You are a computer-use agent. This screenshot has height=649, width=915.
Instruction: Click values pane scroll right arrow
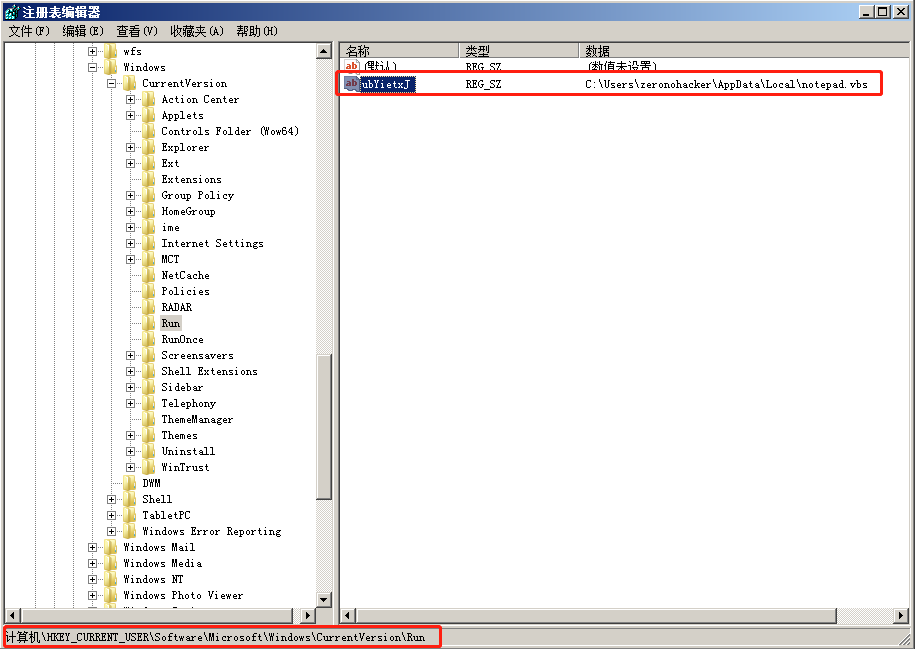coord(902,615)
